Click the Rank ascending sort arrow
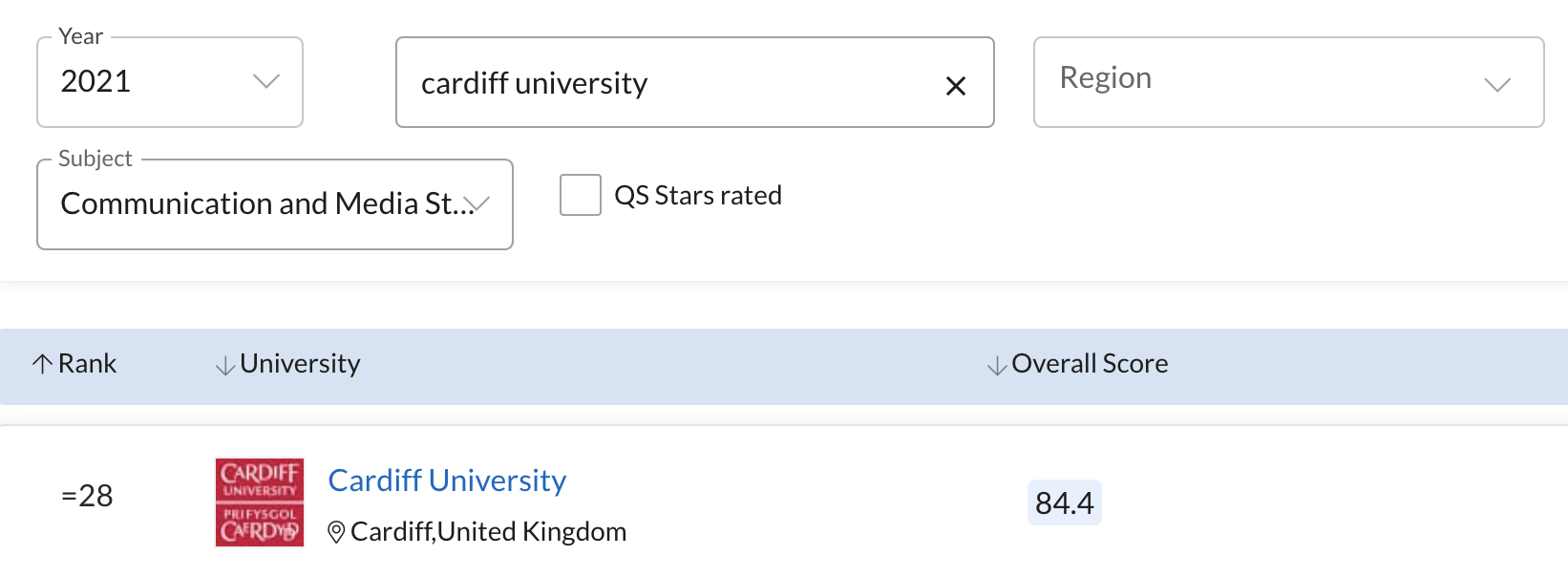This screenshot has width=1568, height=577. click(42, 364)
